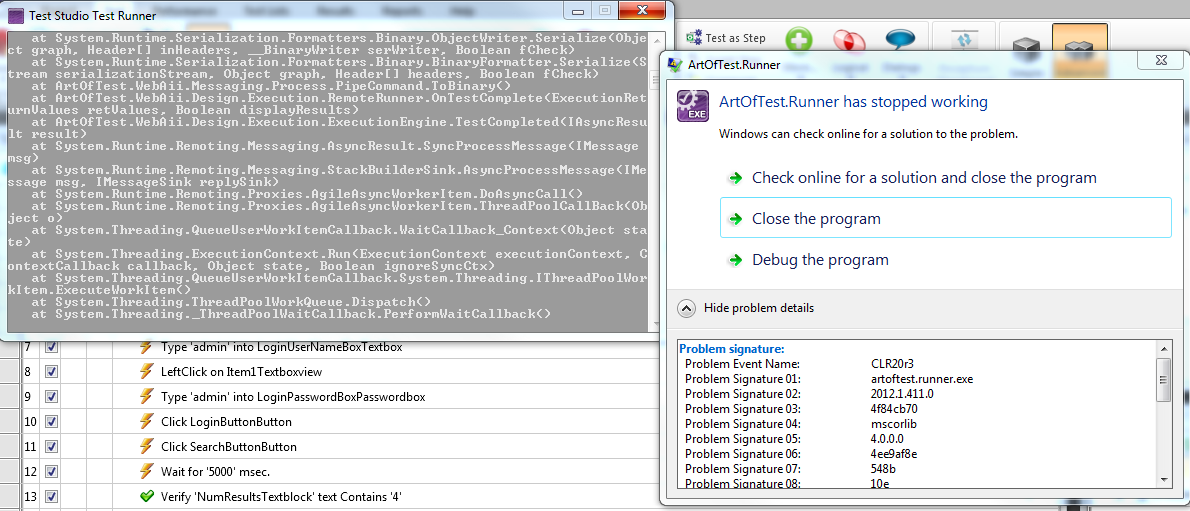This screenshot has width=1190, height=511.
Task: Click lightning icon beside Wait for '5000' msec
Action: coord(146,472)
